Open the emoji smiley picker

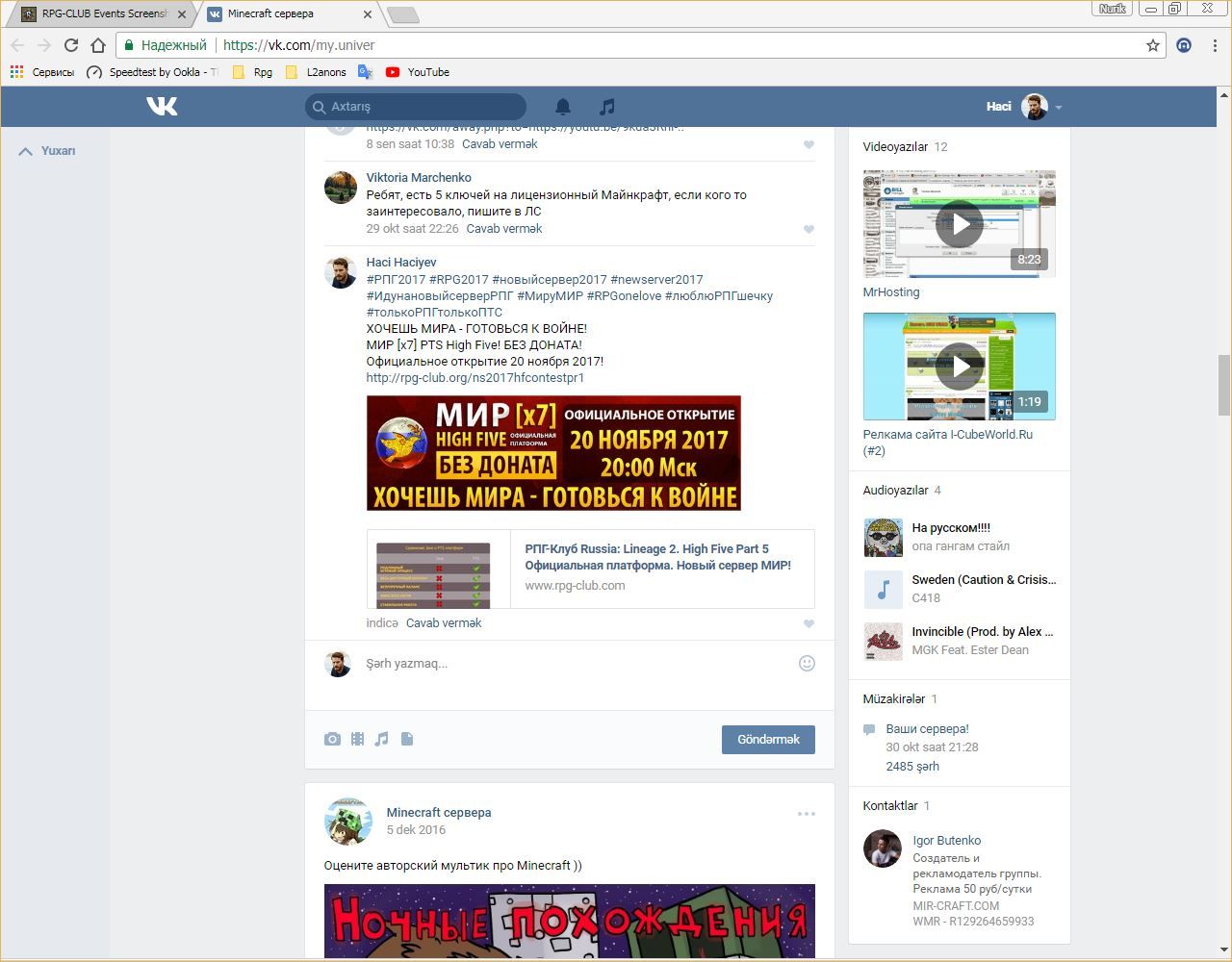coord(807,663)
